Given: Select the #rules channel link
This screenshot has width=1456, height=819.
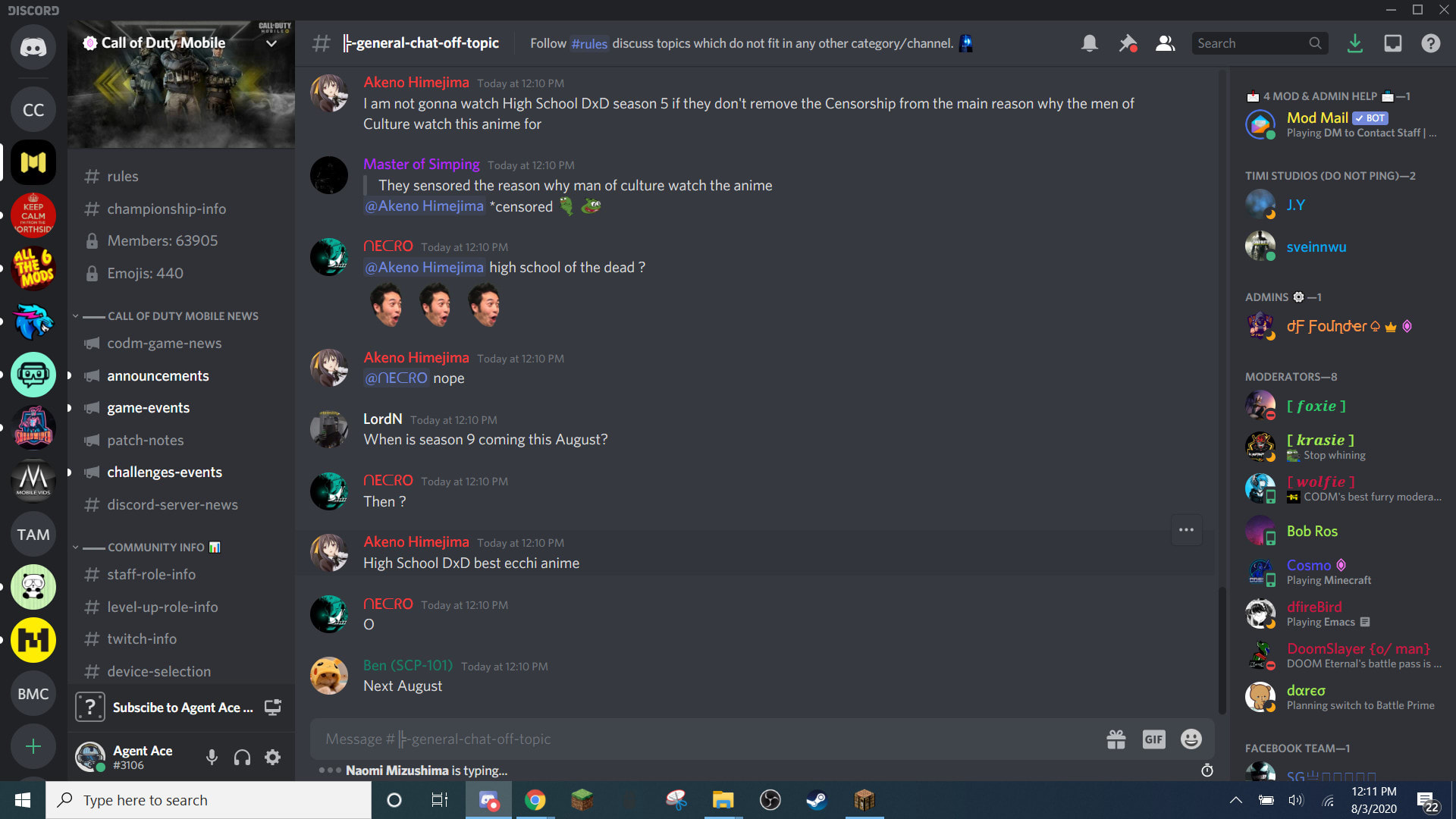Looking at the screenshot, I should [x=589, y=43].
